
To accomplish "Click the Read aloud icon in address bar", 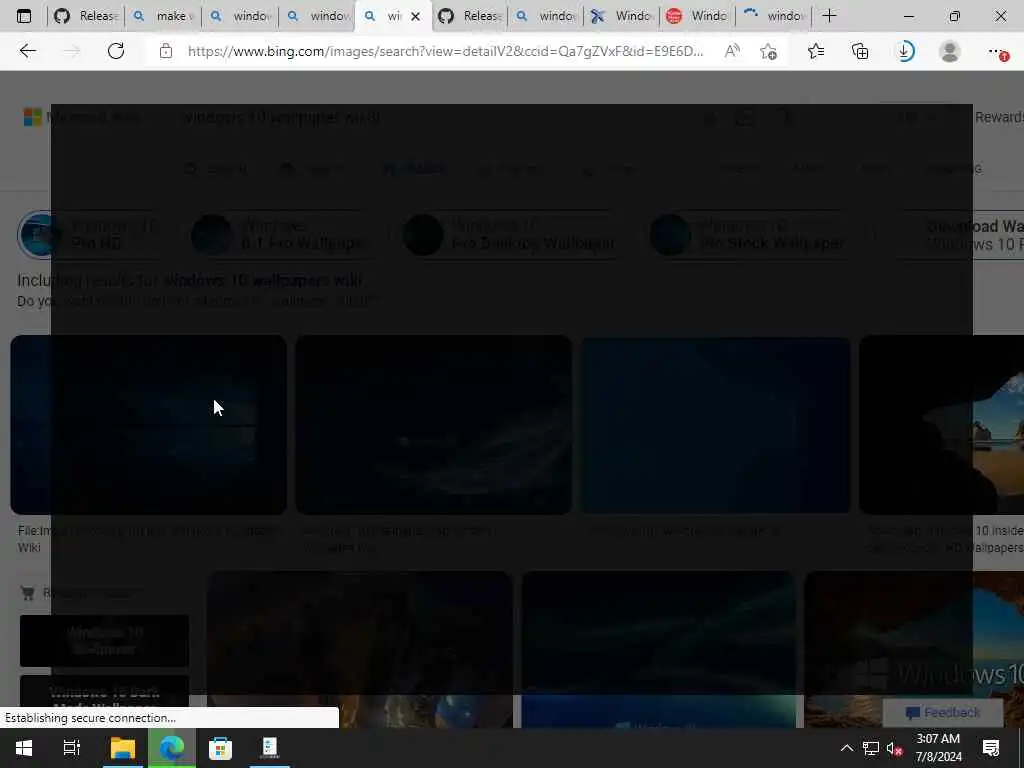I will pyautogui.click(x=732, y=51).
